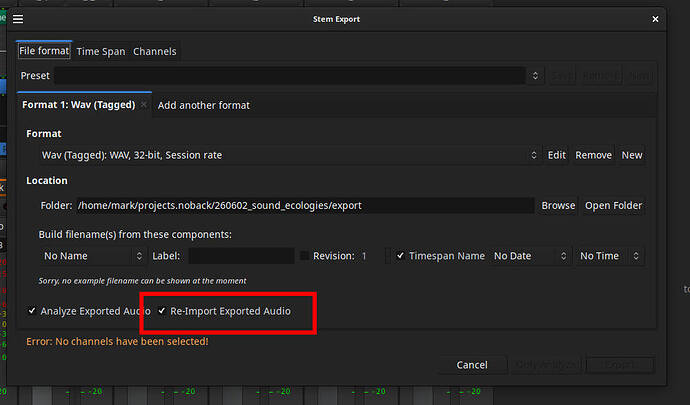
Task: Toggle Analyze Exported Audio checkbox
Action: [x=32, y=311]
